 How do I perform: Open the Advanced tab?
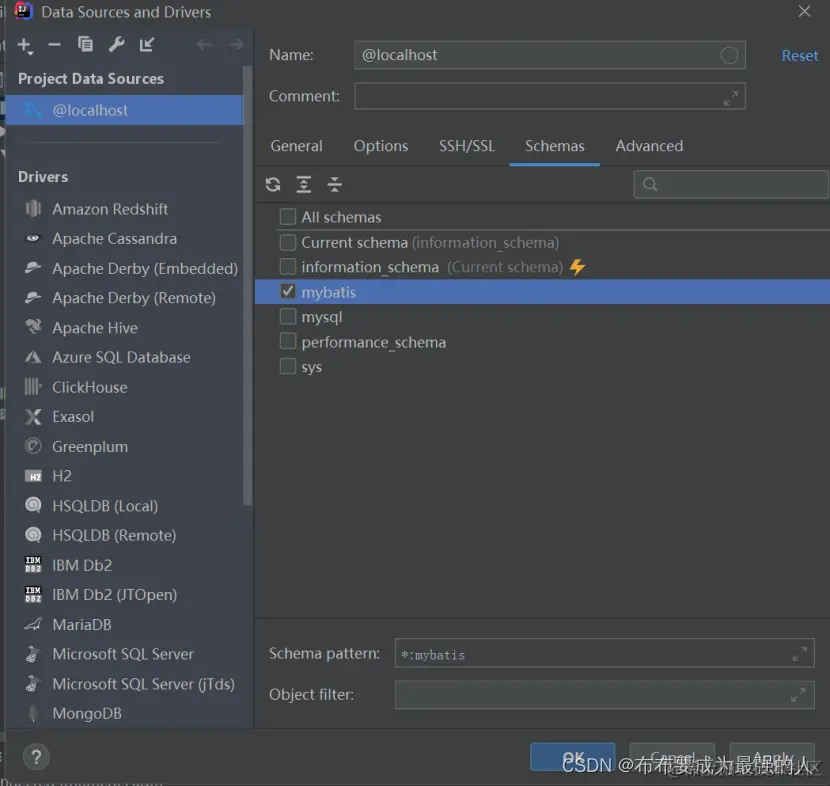649,146
